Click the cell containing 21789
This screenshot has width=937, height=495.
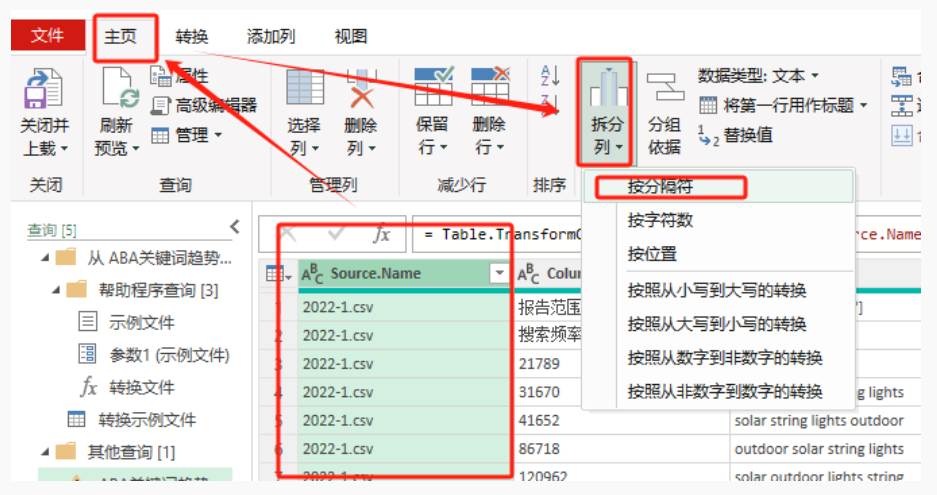tap(620, 363)
